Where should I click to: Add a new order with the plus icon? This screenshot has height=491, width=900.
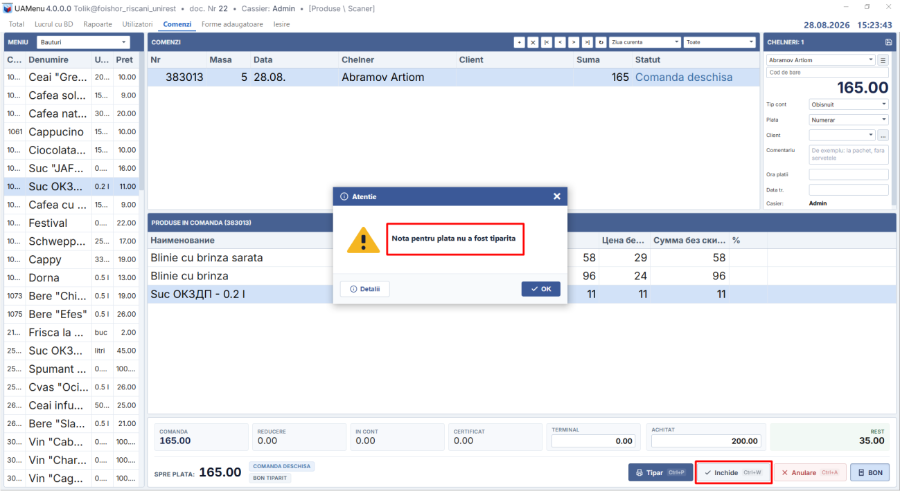[x=519, y=42]
